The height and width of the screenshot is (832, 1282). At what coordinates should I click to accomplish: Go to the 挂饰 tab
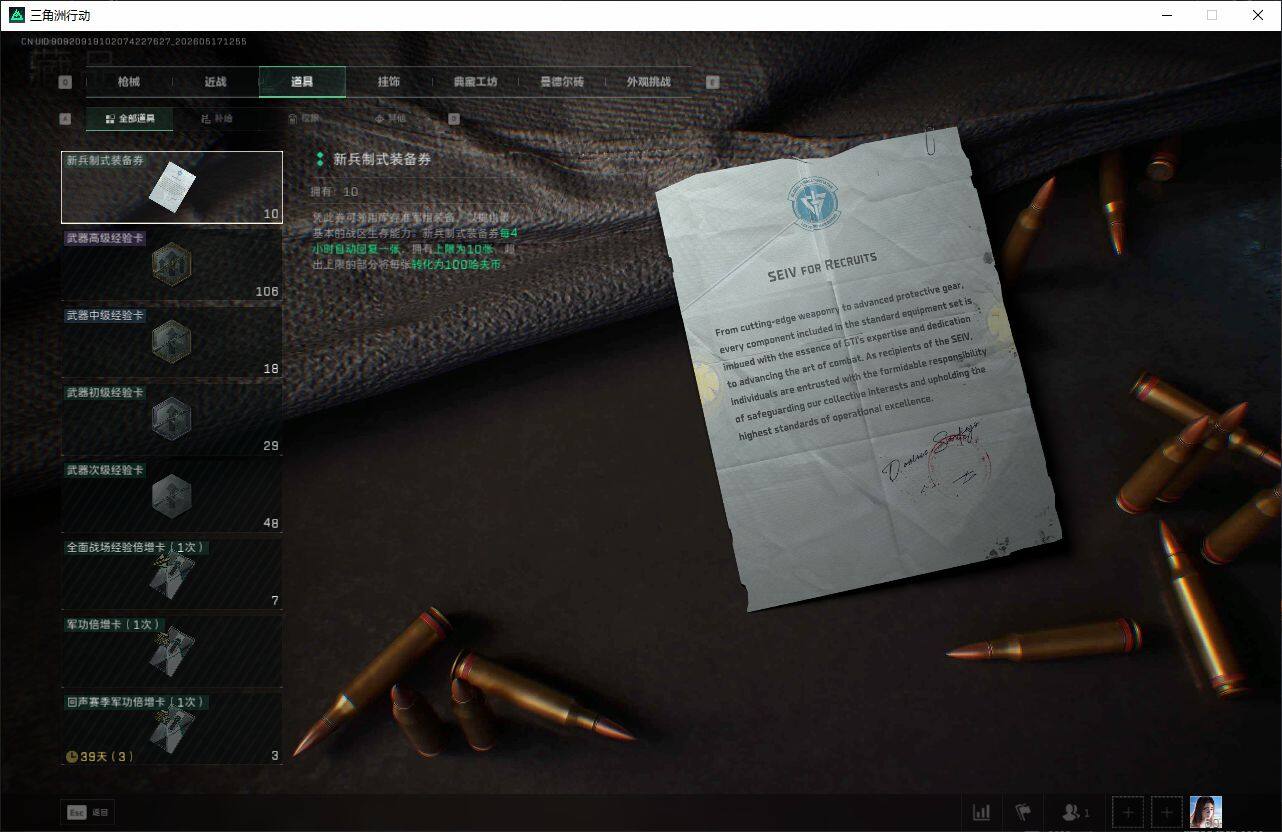point(389,82)
